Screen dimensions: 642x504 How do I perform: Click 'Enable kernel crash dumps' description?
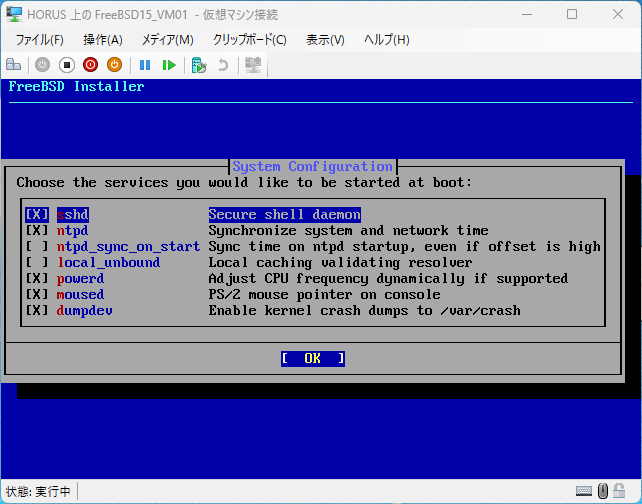point(364,310)
